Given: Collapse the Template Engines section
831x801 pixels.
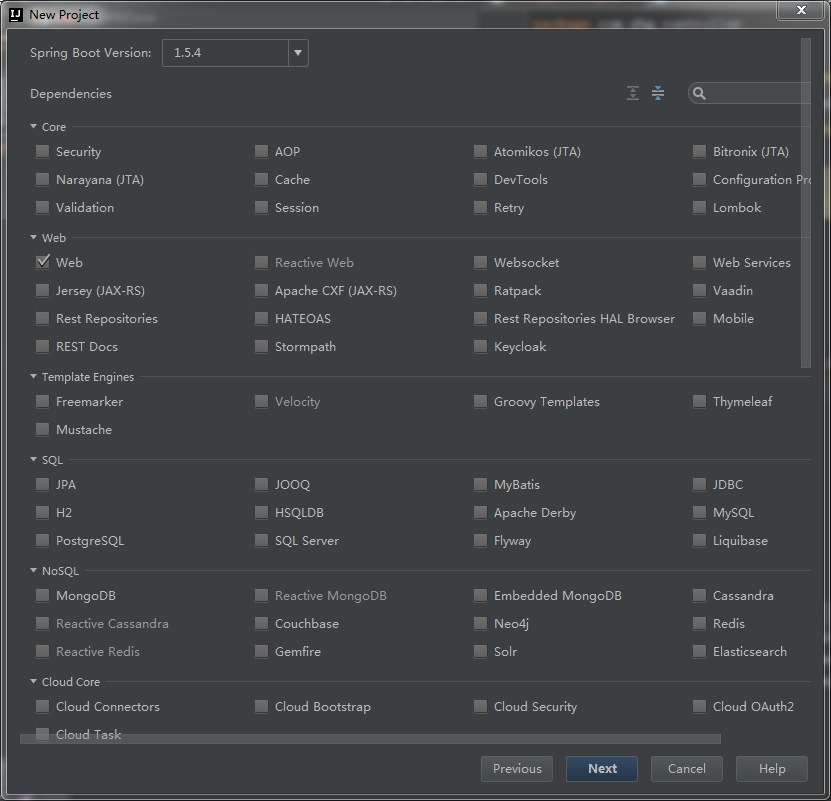Looking at the screenshot, I should pos(33,376).
